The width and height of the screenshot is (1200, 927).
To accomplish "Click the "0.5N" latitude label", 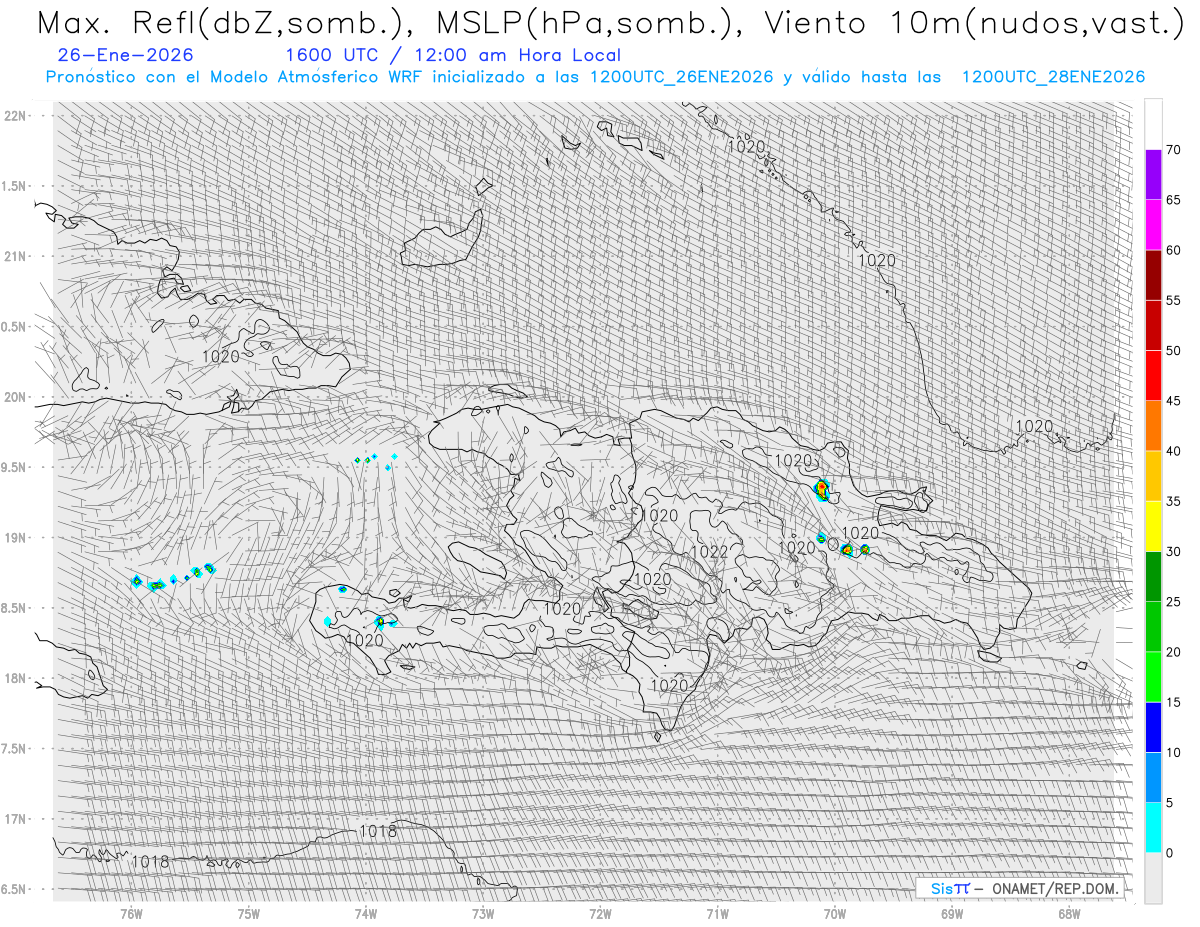I will point(14,327).
